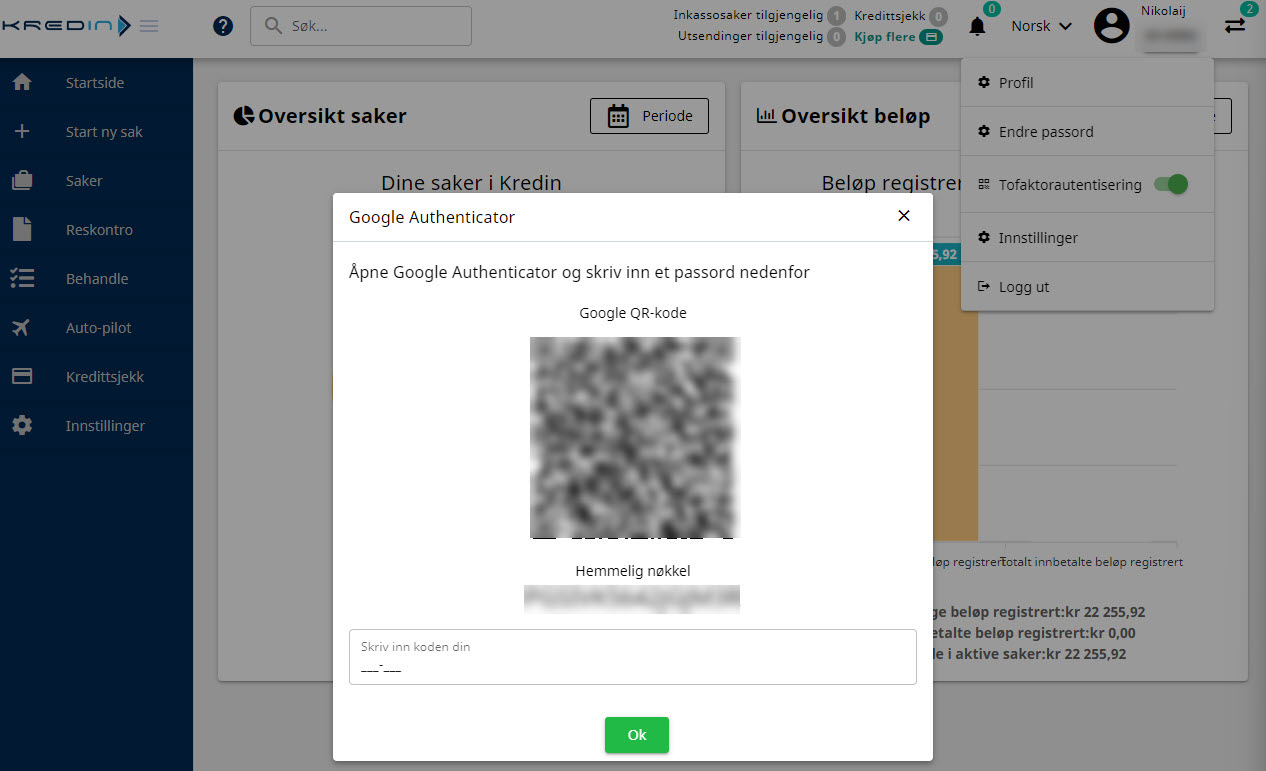
Task: Click the credit card Kredittsjekk icon
Action: tap(22, 377)
